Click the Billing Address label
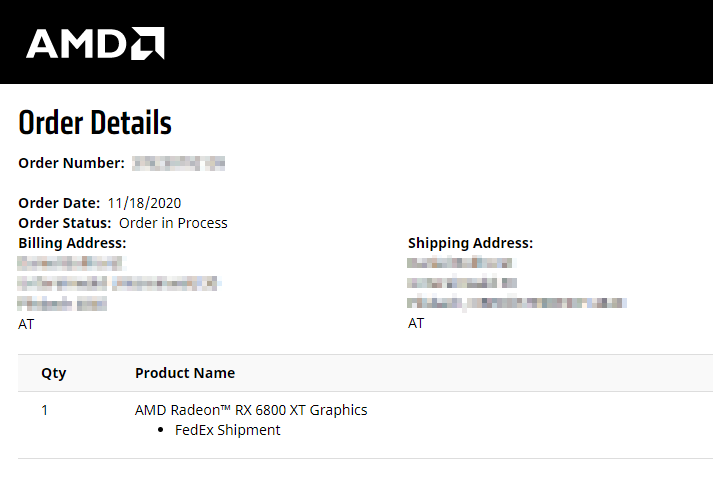Viewport: 713px width, 493px height. click(72, 243)
